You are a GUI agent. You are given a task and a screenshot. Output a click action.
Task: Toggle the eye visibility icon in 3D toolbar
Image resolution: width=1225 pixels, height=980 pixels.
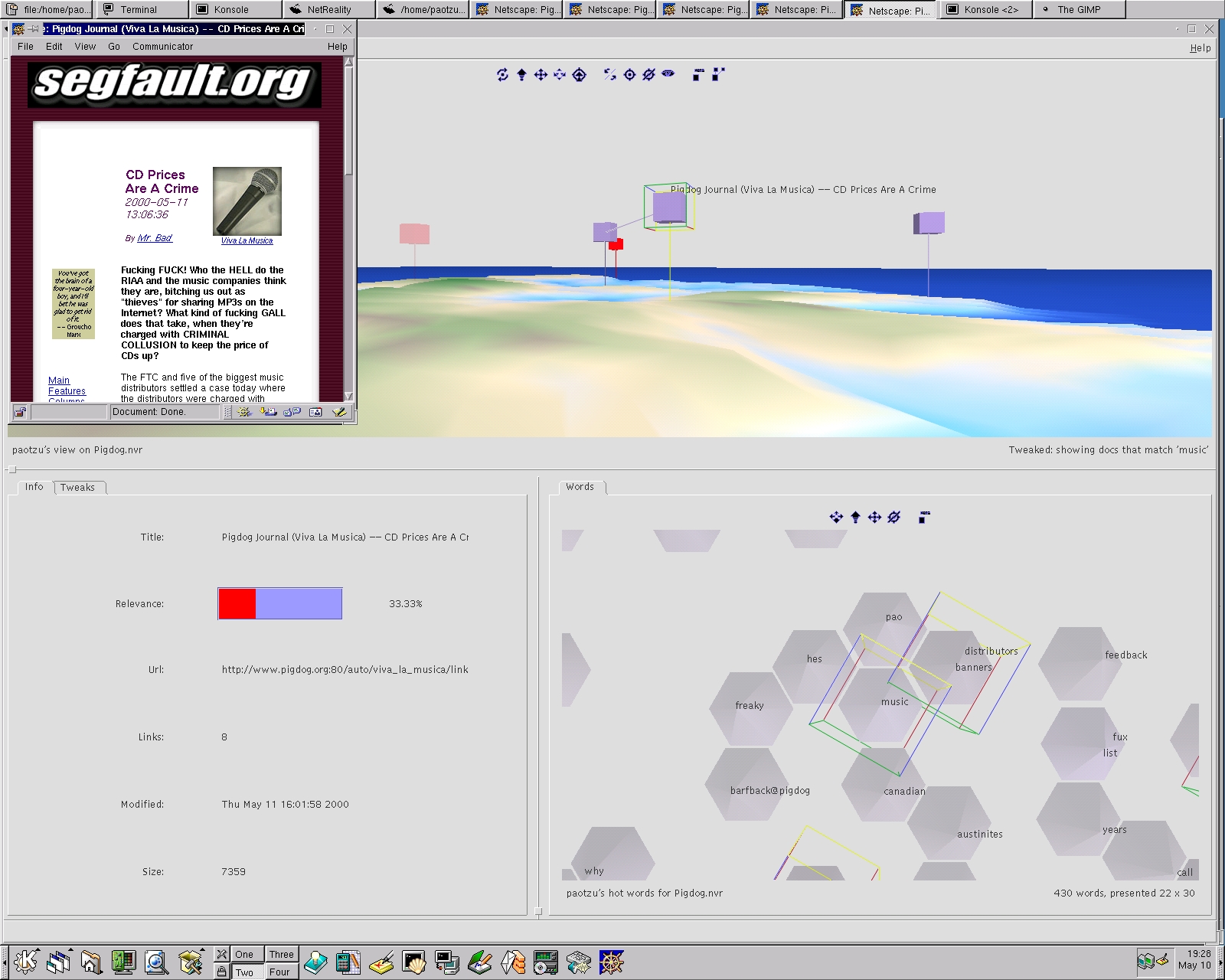pyautogui.click(x=668, y=73)
